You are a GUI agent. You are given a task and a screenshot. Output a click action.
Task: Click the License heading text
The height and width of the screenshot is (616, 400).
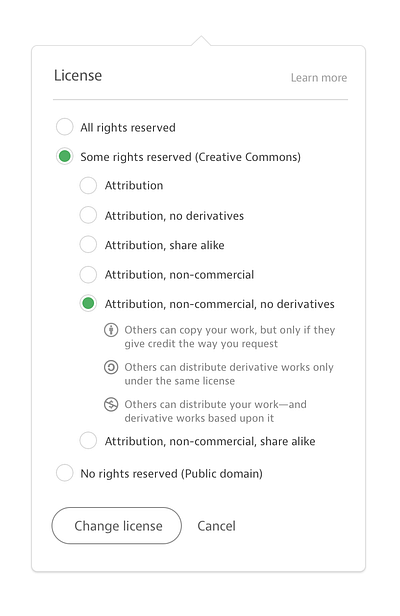pyautogui.click(x=78, y=75)
